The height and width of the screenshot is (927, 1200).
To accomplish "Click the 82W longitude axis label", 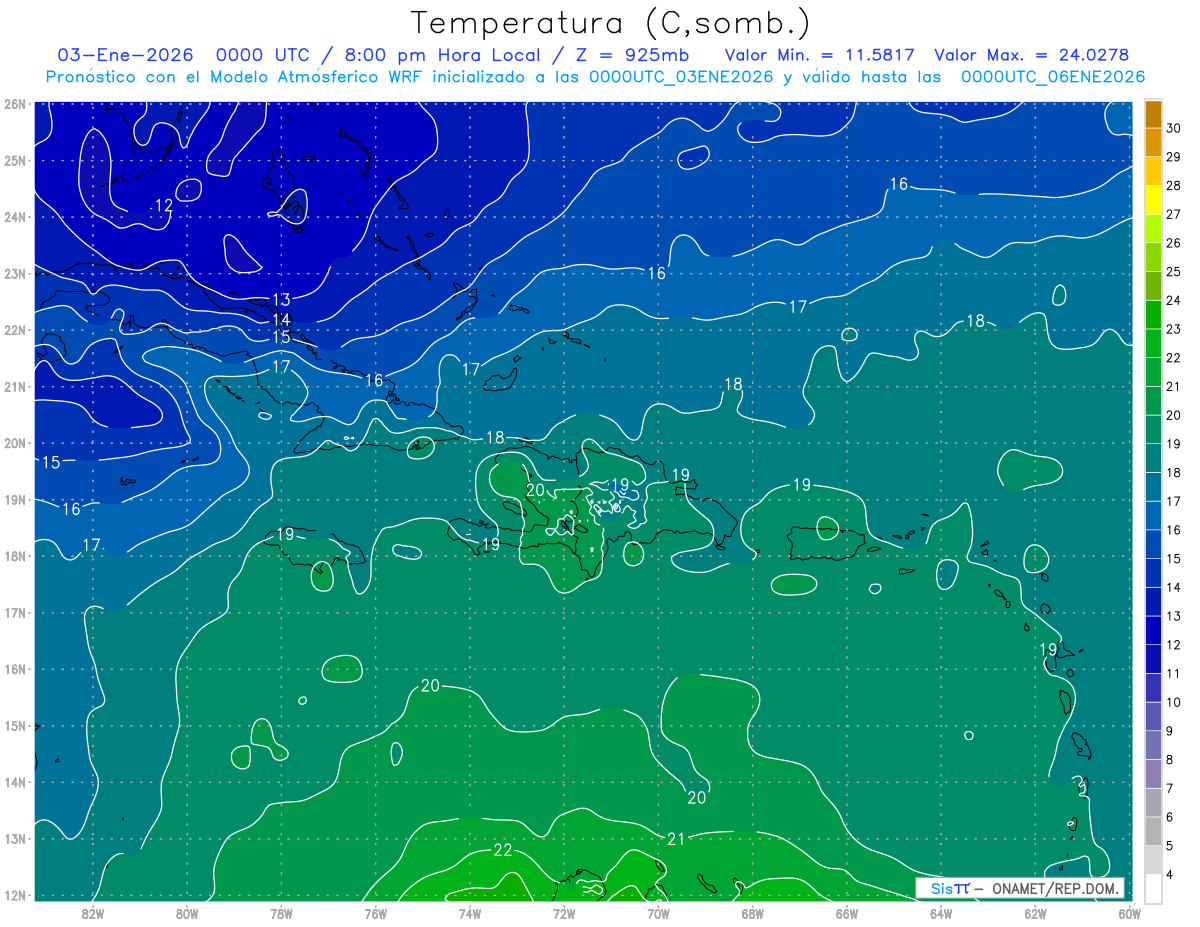I will pos(93,912).
